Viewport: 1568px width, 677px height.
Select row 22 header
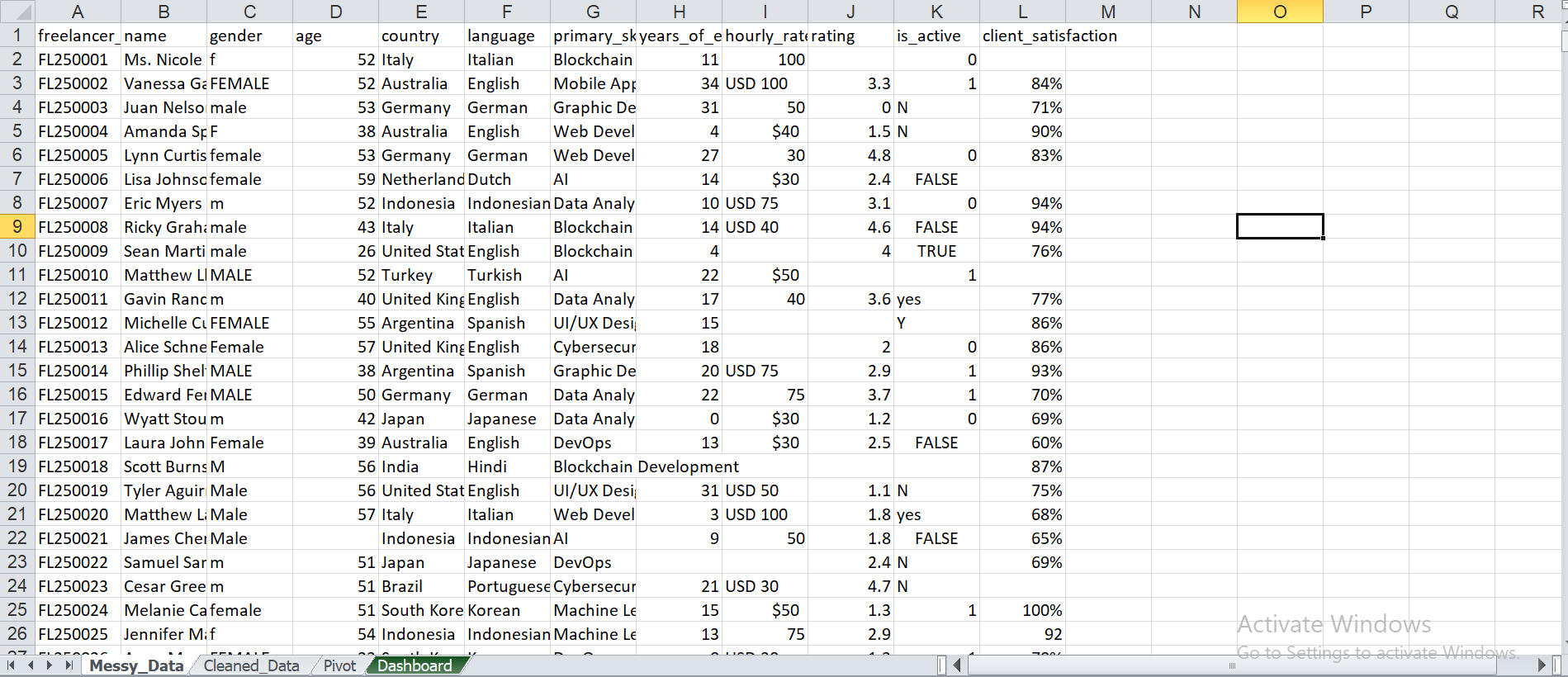pyautogui.click(x=17, y=538)
